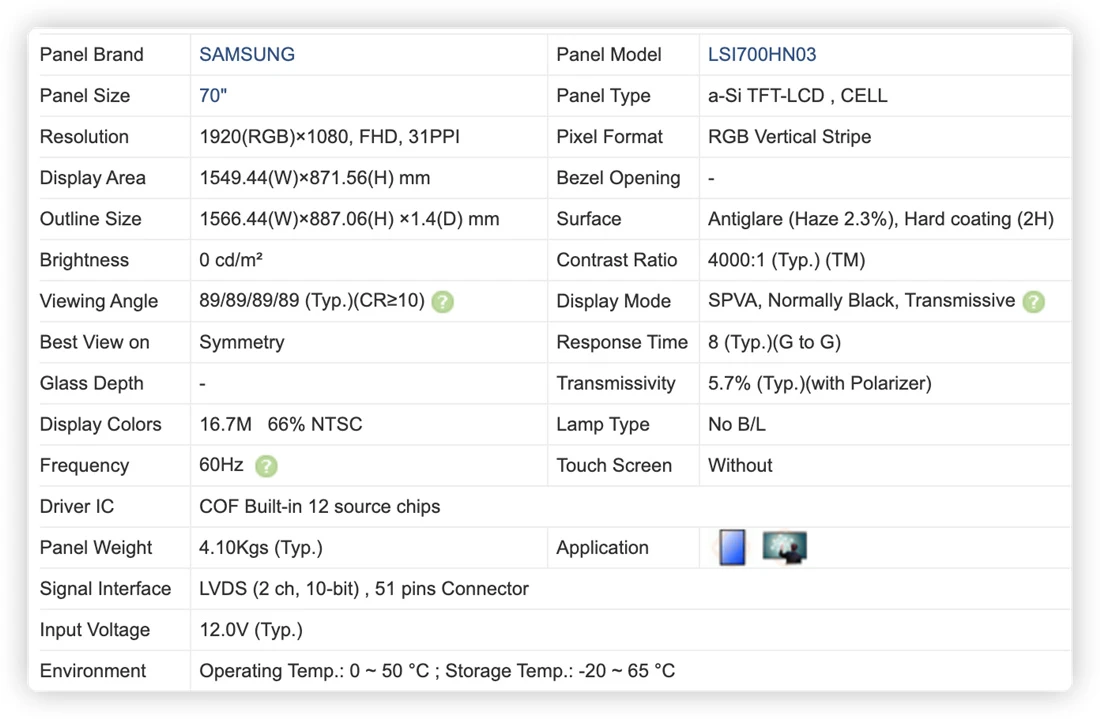Open the help icon beside Viewing Angle value

[443, 302]
